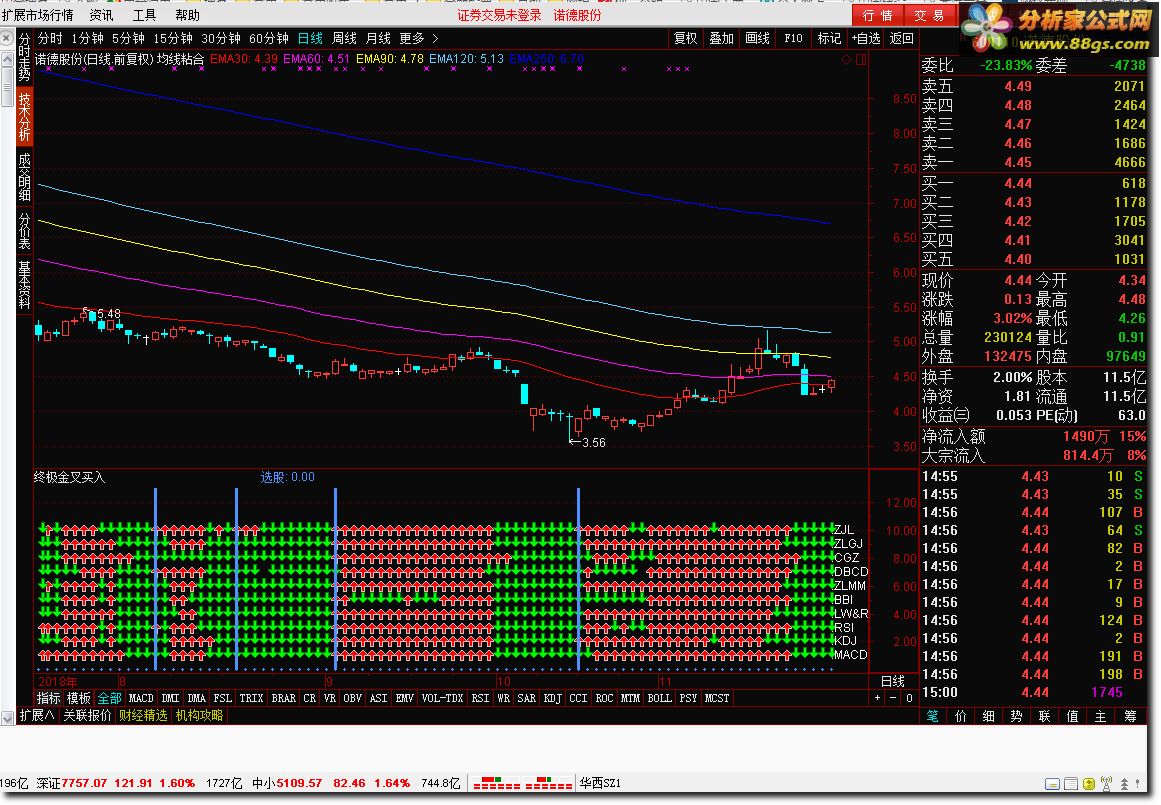Click the 行情 button at the top right
Viewport: 1161px width, 805px height.
(878, 16)
